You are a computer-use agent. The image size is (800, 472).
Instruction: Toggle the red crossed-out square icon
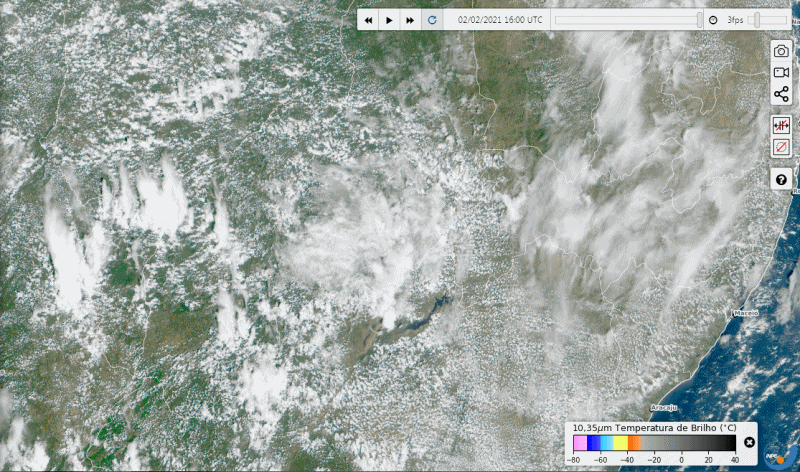pos(781,148)
